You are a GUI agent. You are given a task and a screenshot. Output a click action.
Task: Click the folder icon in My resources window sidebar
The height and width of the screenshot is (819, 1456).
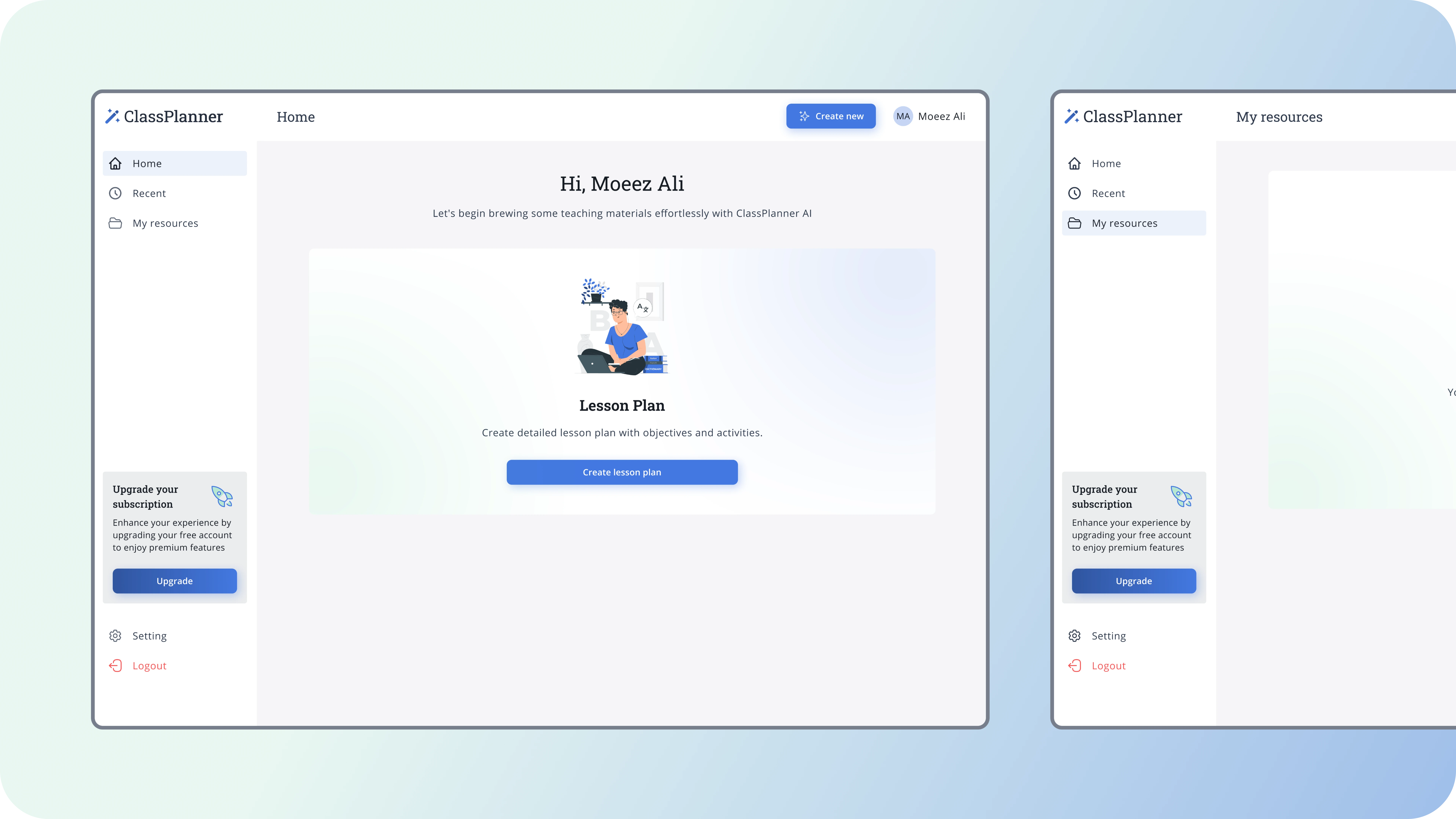click(1075, 223)
